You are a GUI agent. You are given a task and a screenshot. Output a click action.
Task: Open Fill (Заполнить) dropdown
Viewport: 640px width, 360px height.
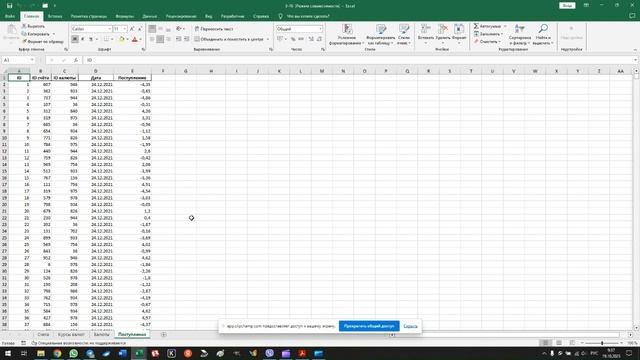point(488,34)
